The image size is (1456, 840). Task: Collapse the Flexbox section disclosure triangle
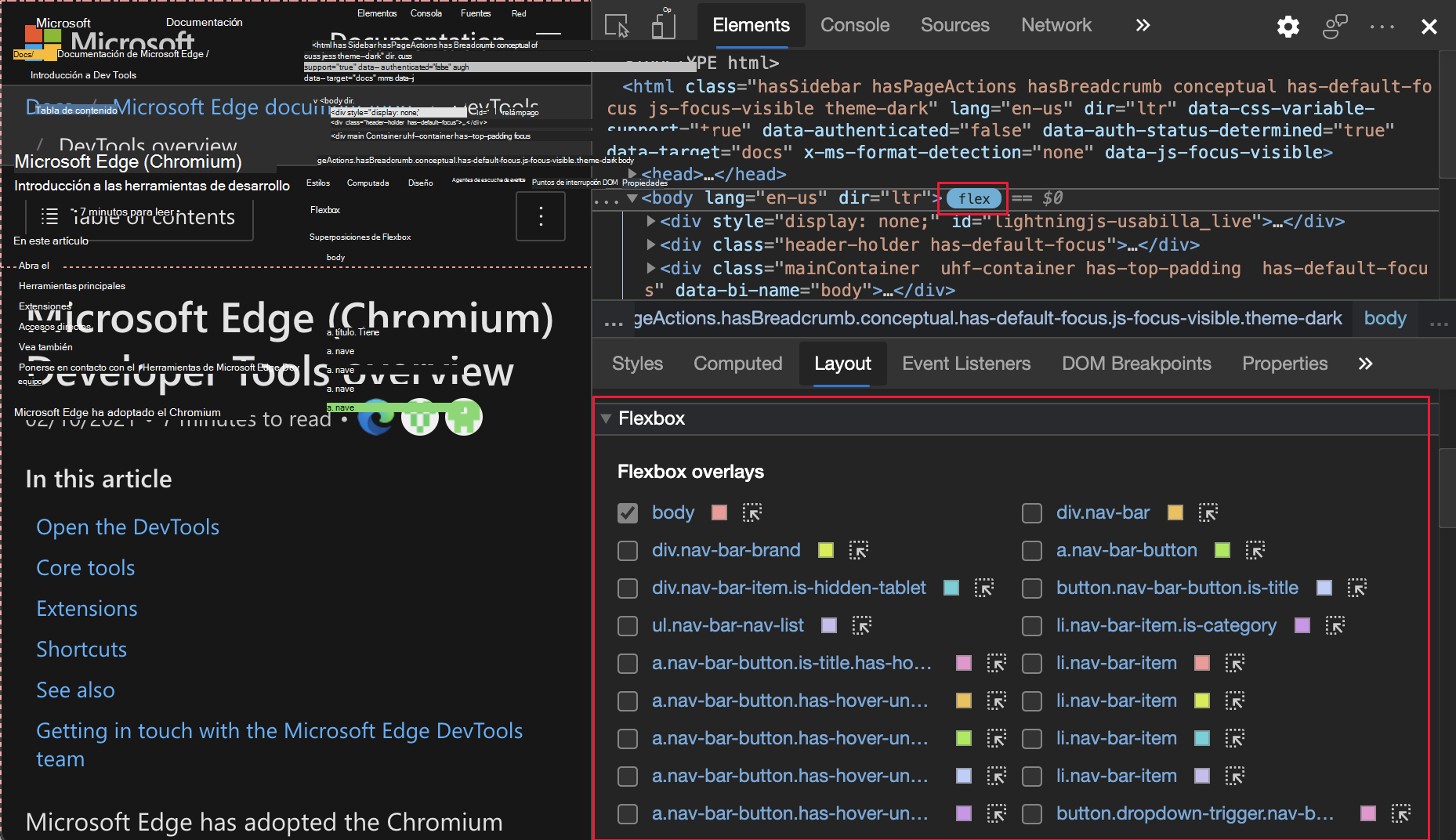click(605, 418)
